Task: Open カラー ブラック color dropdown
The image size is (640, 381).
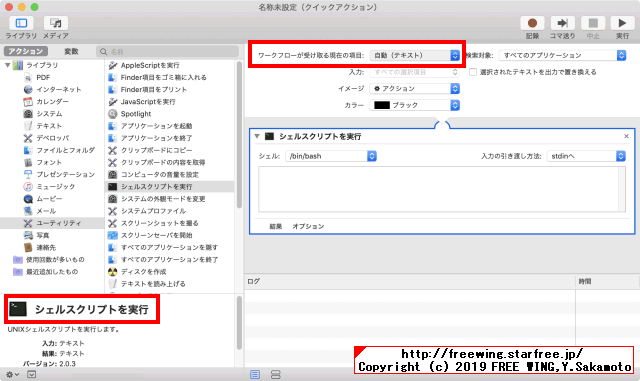Action: [415, 105]
